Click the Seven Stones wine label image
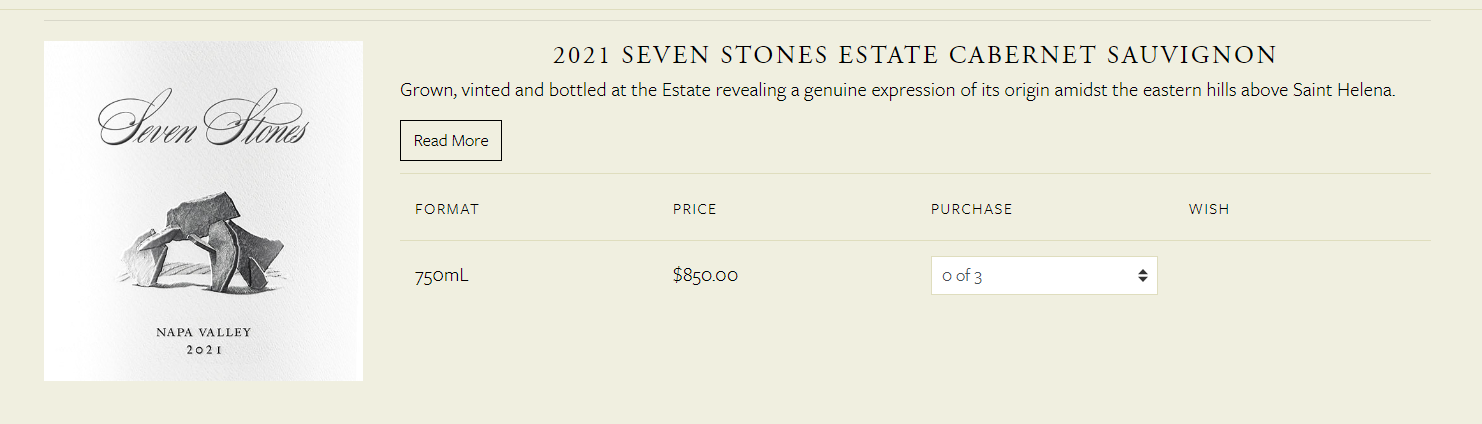 [203, 211]
